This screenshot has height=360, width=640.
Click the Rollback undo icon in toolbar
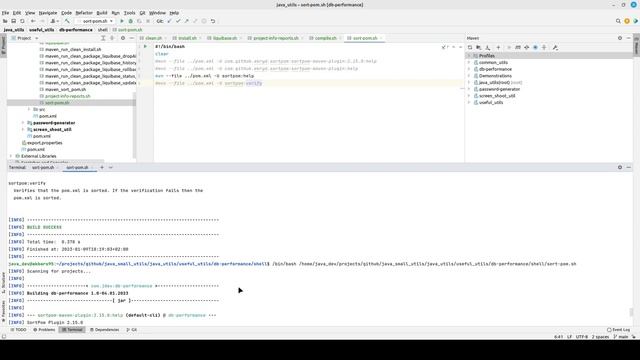pyautogui.click(x=213, y=21)
